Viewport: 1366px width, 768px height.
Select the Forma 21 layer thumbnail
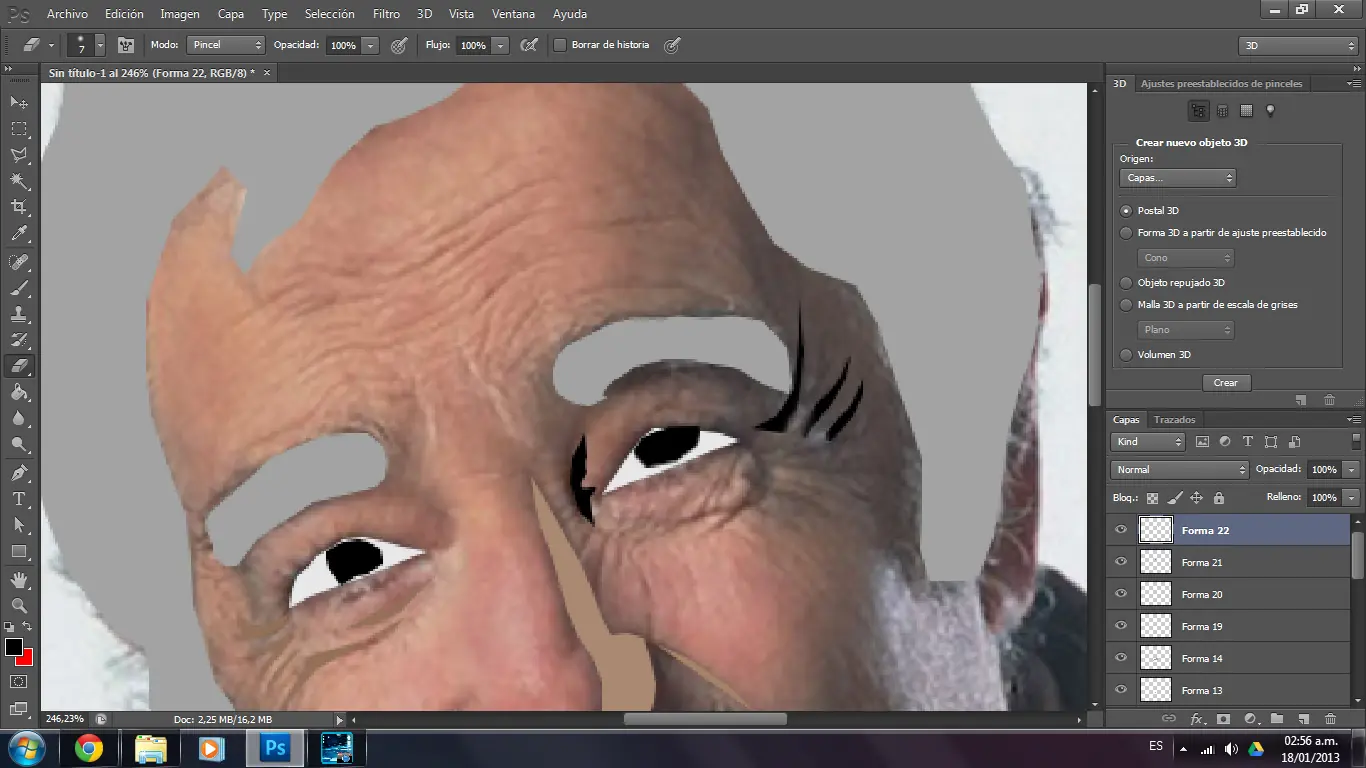pos(1156,562)
